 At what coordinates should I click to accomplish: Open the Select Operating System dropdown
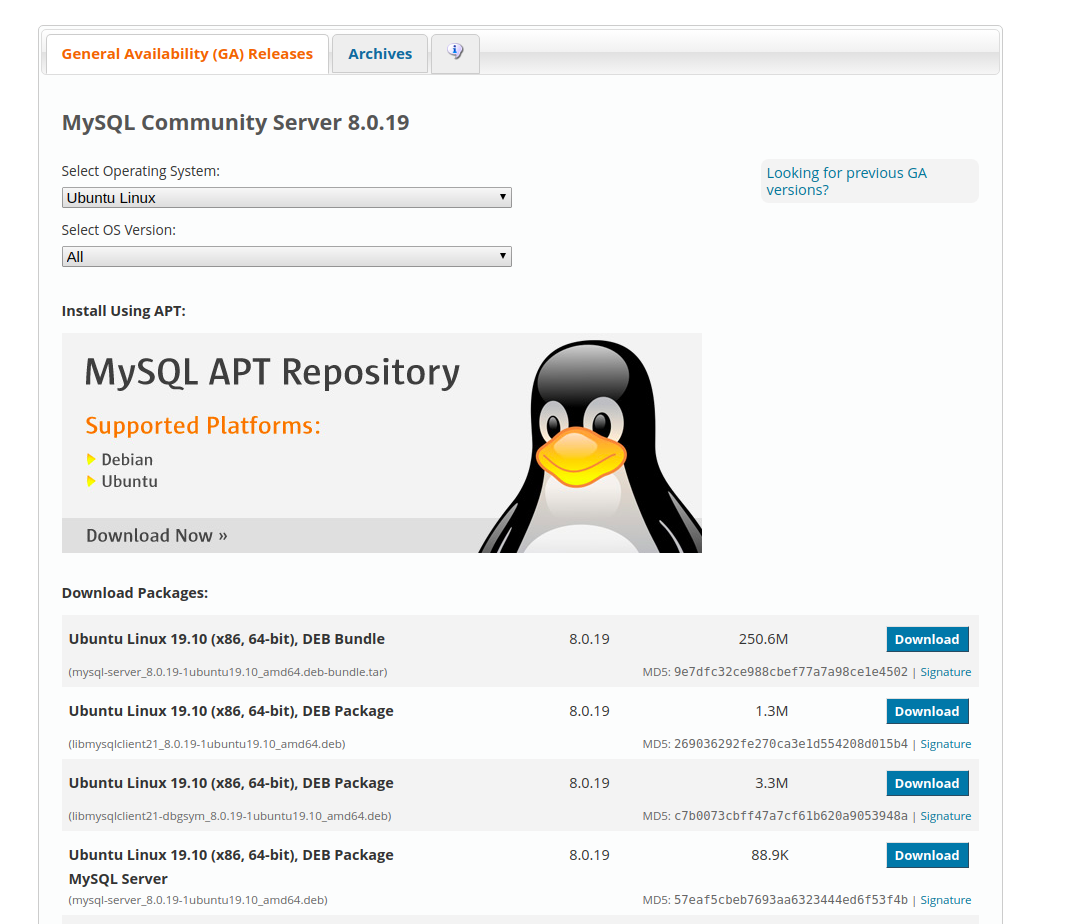point(286,197)
